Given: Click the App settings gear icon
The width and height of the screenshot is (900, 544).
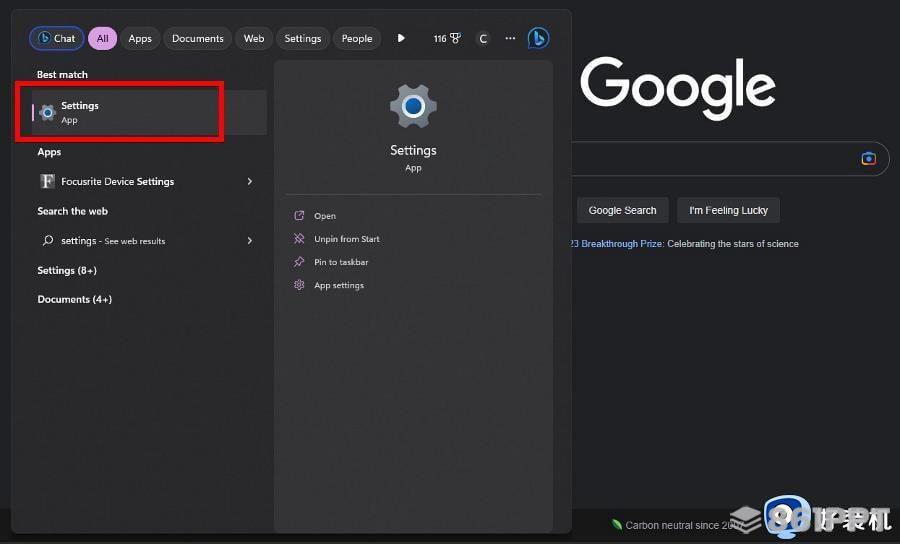Looking at the screenshot, I should pos(299,285).
